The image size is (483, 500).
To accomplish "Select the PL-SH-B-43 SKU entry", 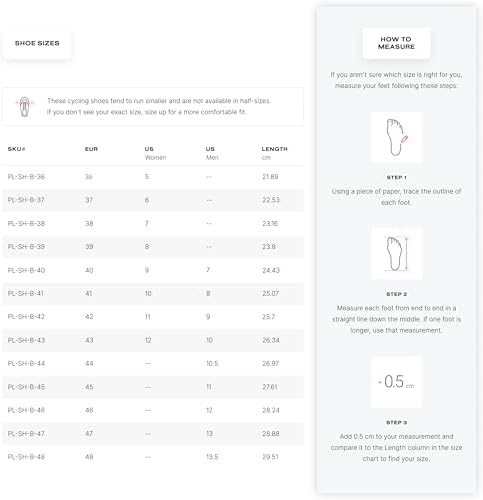I will tap(26, 340).
